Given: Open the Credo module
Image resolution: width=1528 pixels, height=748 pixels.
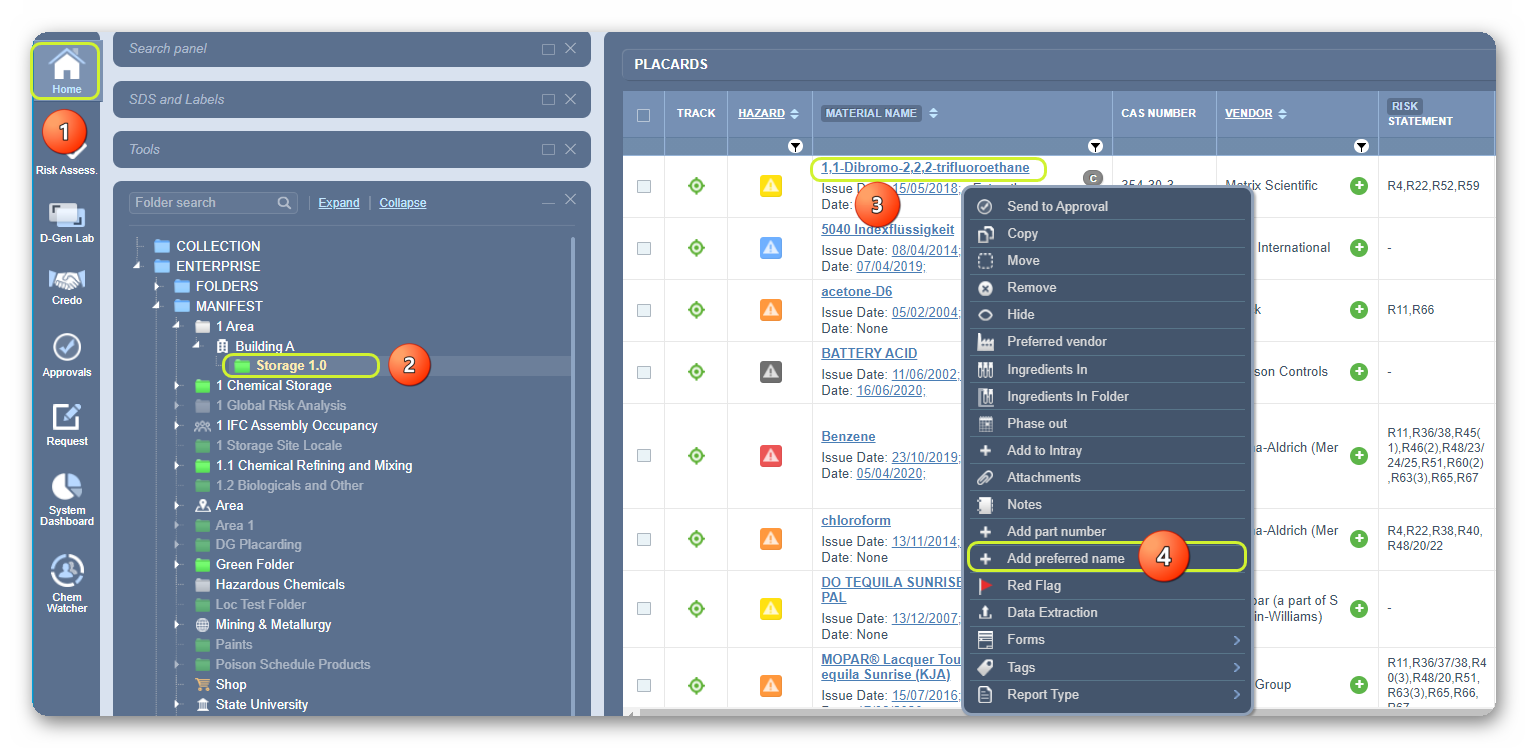Looking at the screenshot, I should 66,287.
